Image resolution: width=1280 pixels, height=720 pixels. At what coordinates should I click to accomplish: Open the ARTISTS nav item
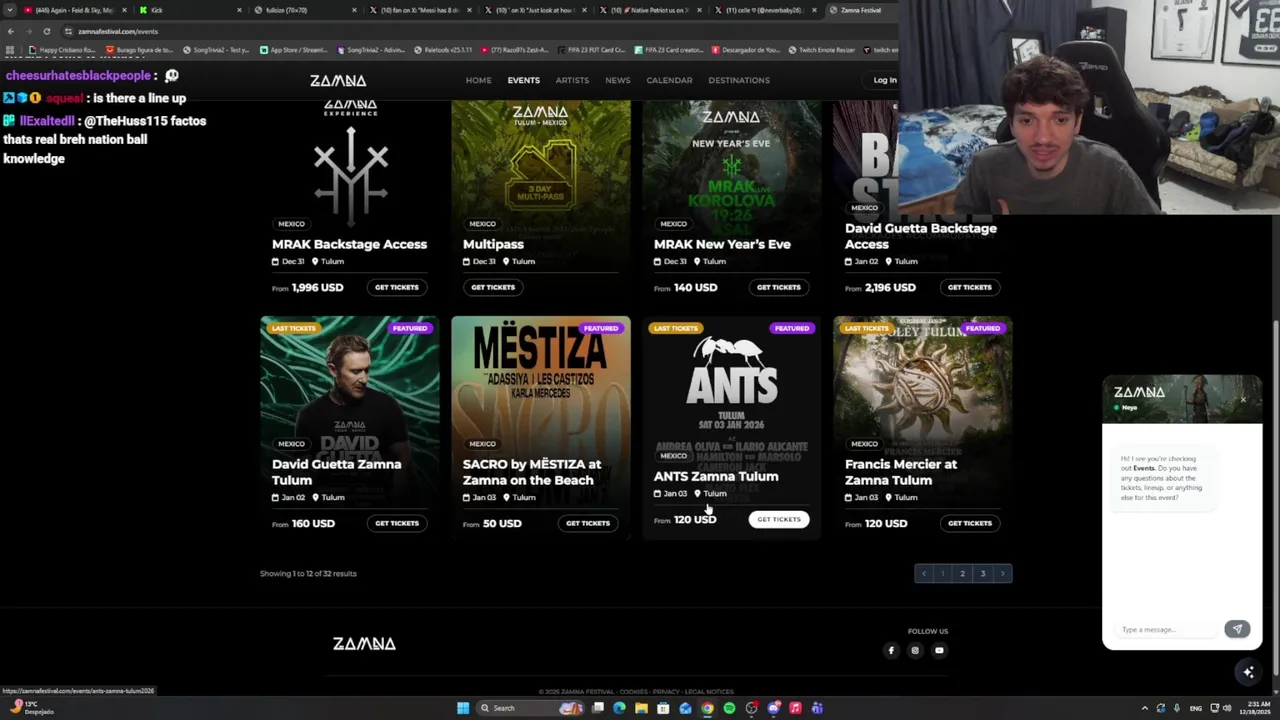(x=572, y=80)
